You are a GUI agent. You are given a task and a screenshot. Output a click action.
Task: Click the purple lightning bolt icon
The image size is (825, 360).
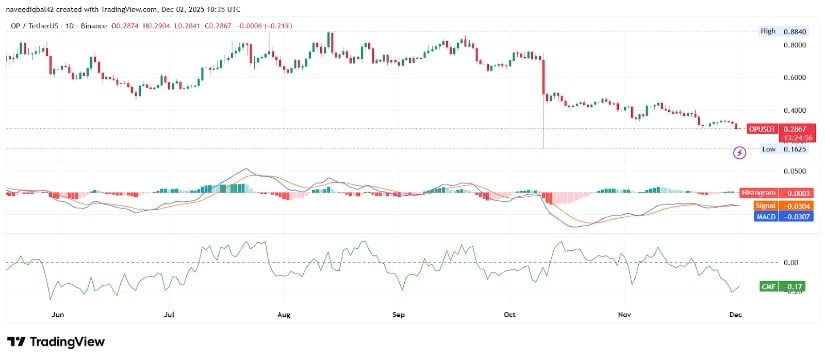click(740, 153)
